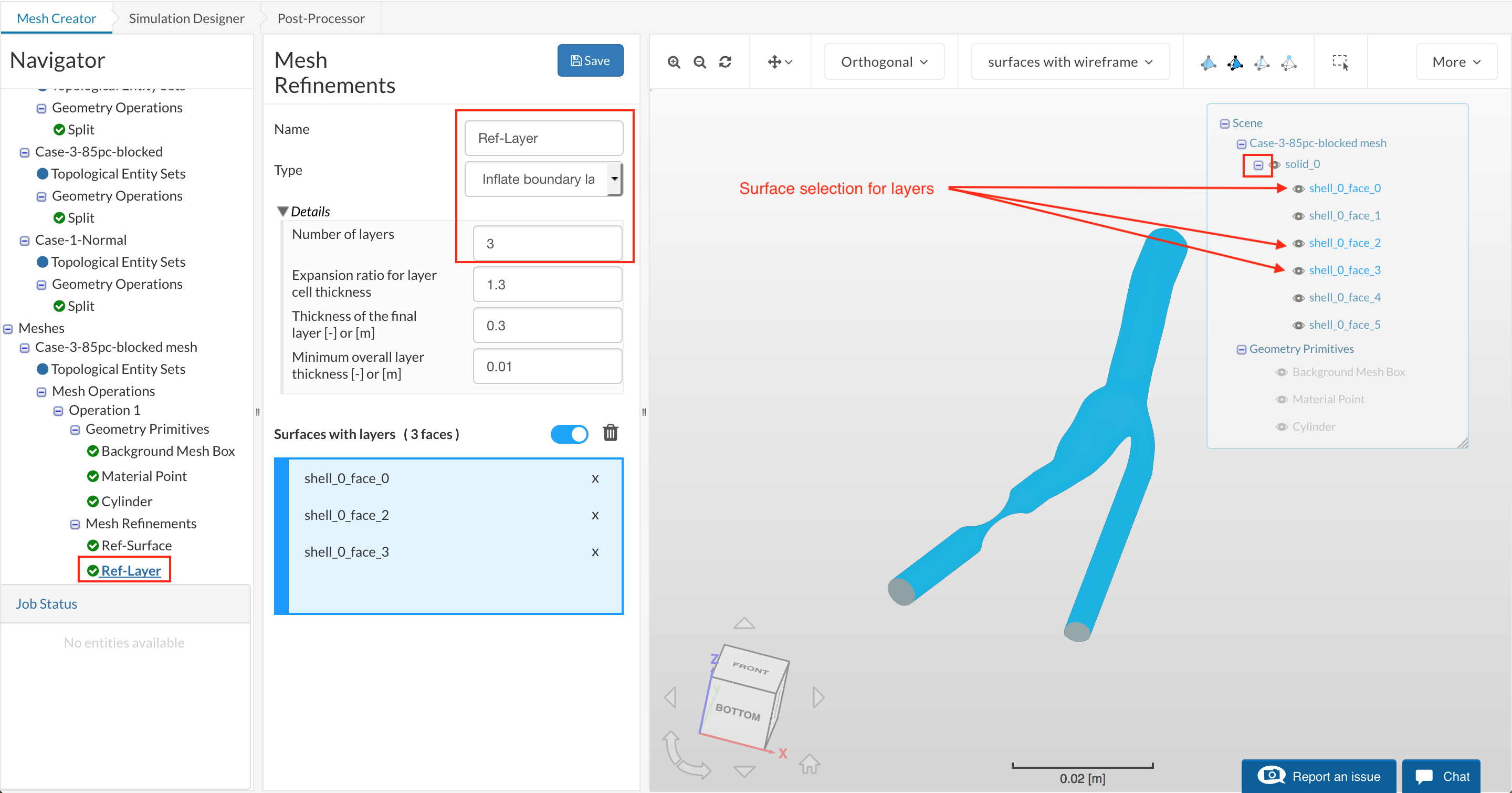Image resolution: width=1512 pixels, height=793 pixels.
Task: Collapse the solid_0 tree node
Action: pos(1258,165)
